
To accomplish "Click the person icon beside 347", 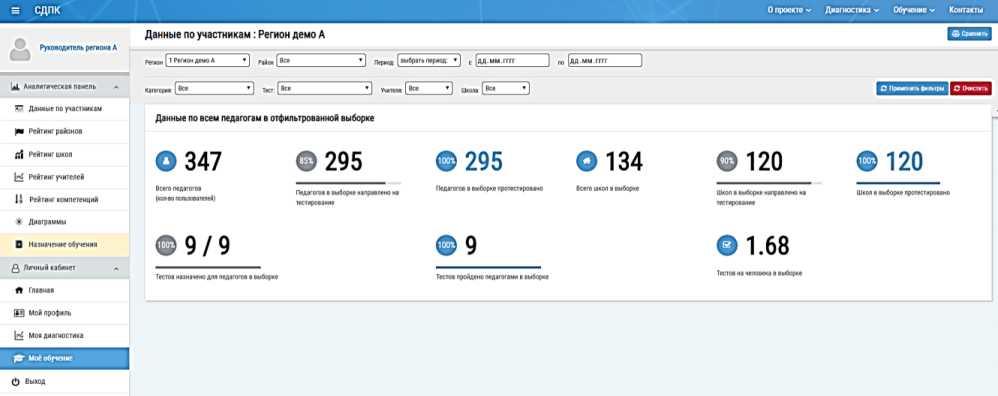I will (165, 162).
